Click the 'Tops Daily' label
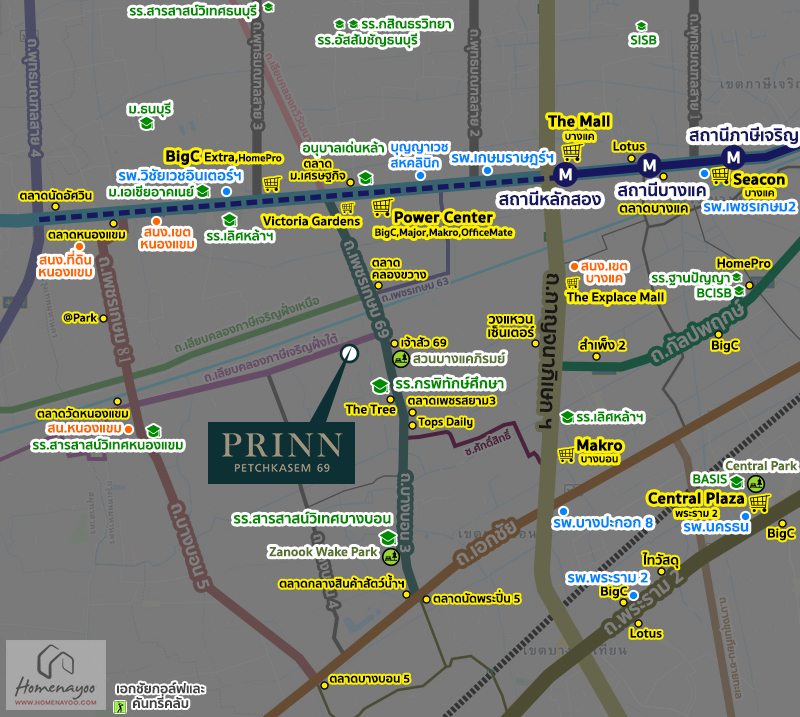The image size is (800, 717). click(445, 422)
